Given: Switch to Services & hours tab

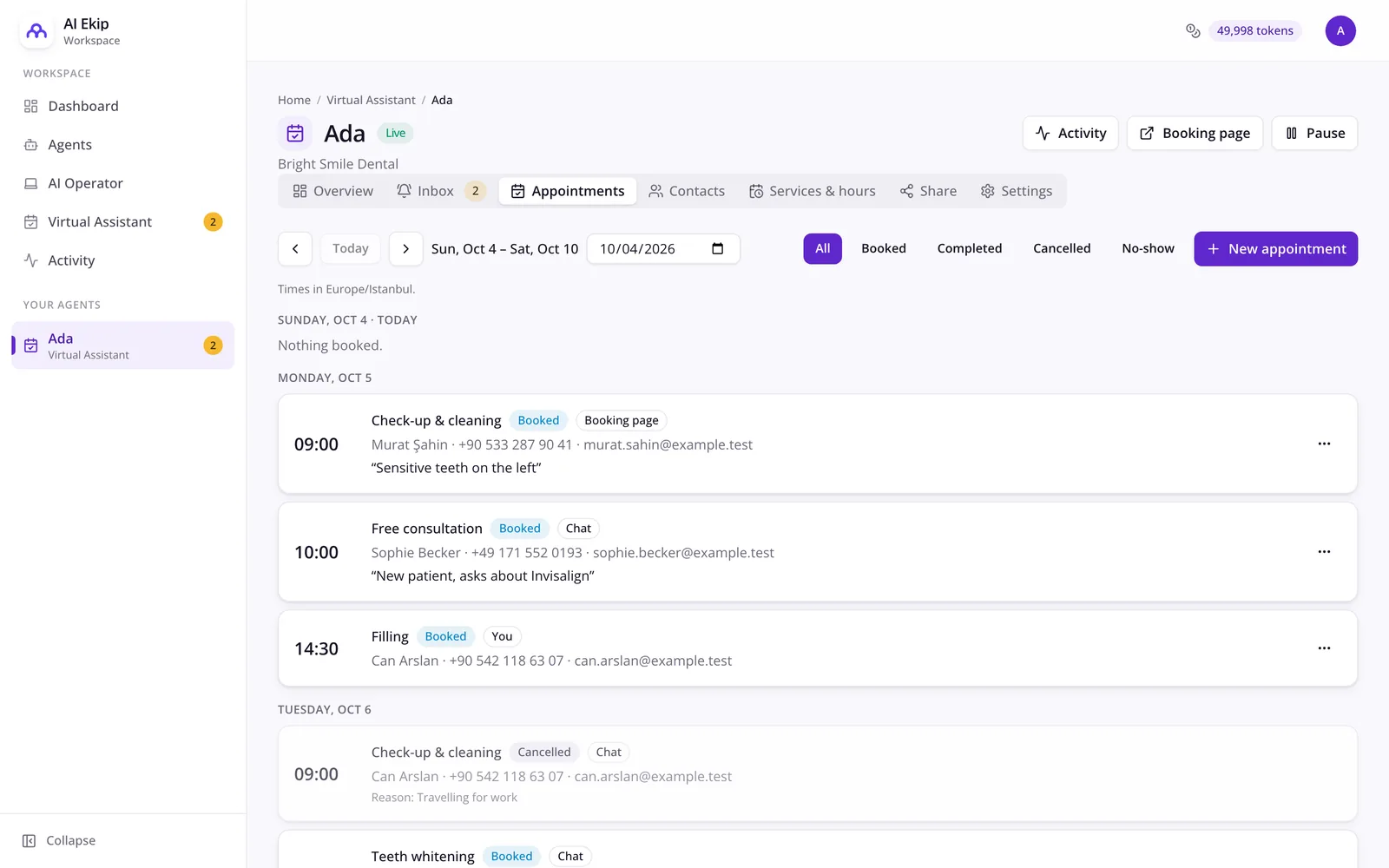Looking at the screenshot, I should [x=812, y=191].
